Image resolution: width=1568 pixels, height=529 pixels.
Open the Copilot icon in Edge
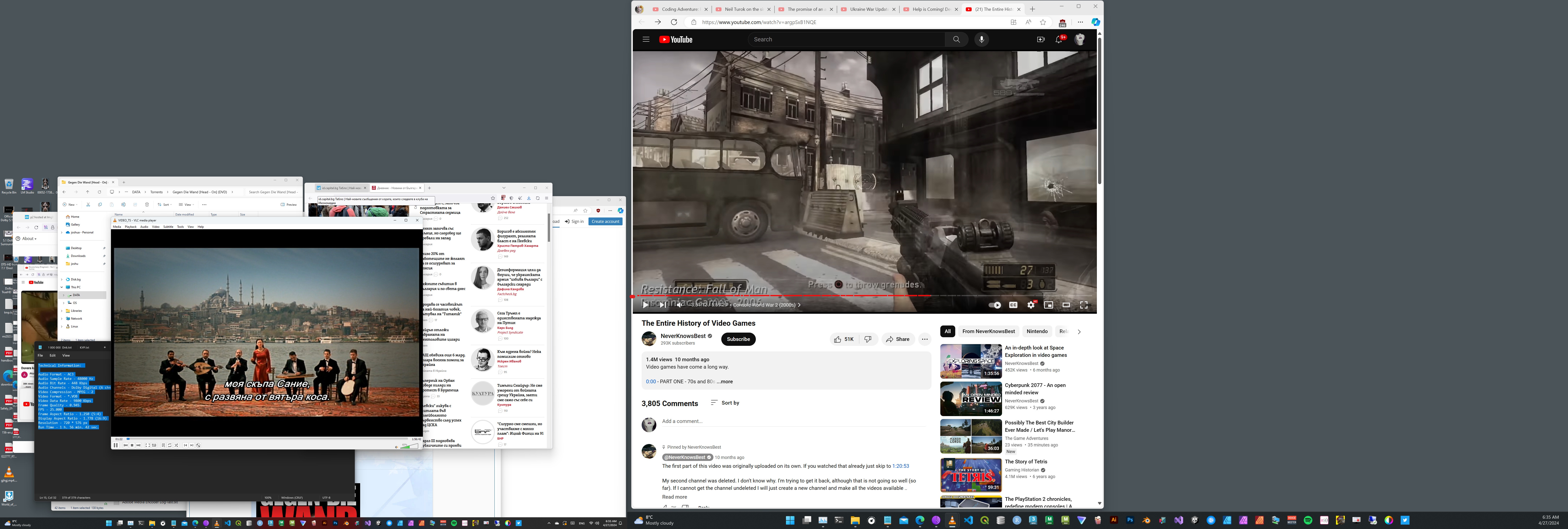[1096, 22]
